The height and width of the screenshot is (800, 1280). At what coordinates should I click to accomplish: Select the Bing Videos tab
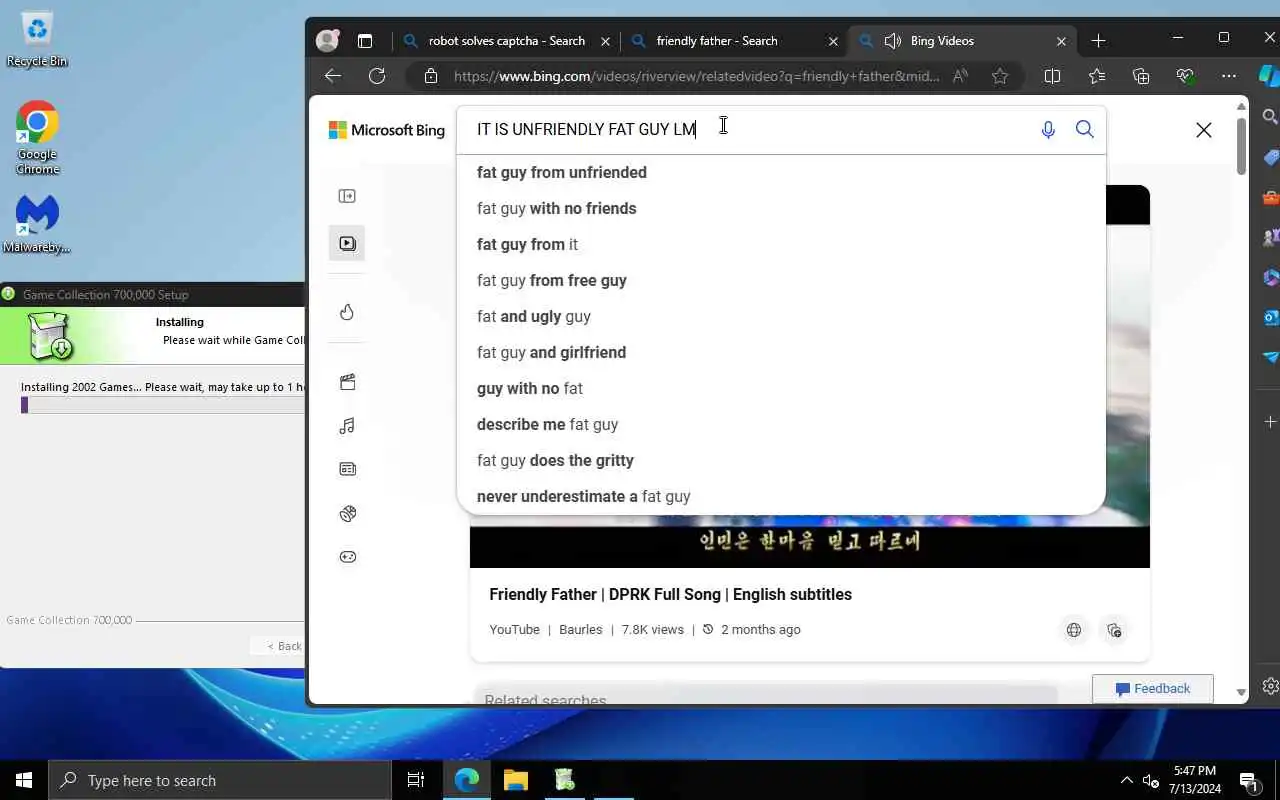pyautogui.click(x=942, y=41)
